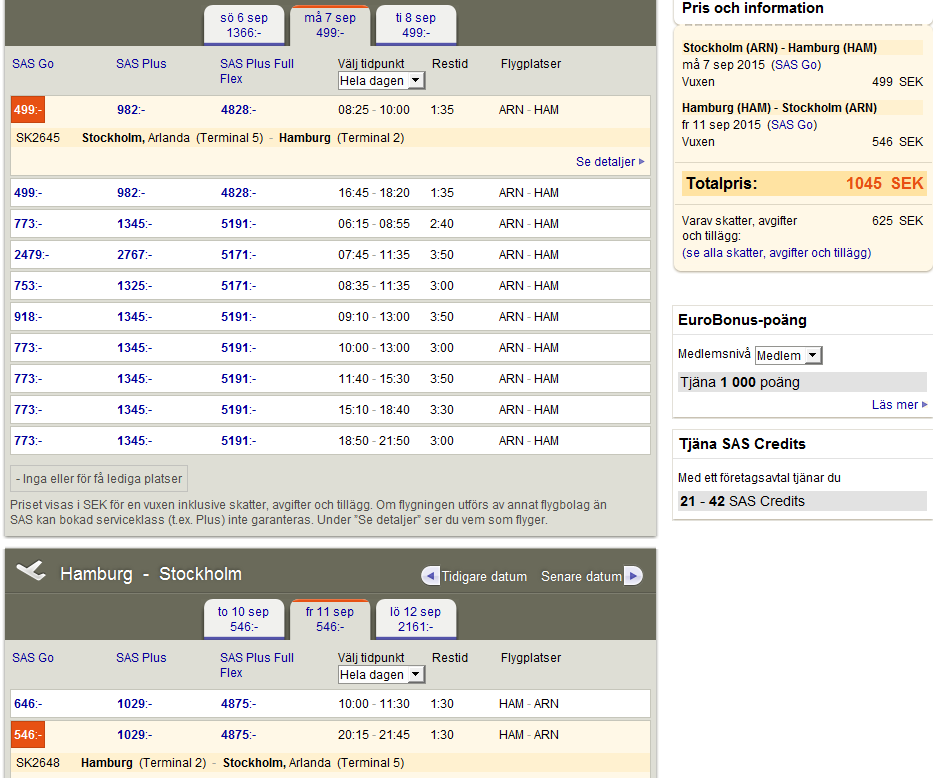Choose the 773:- fare for 10:00 outbound flight
933x778 pixels.
click(28, 347)
